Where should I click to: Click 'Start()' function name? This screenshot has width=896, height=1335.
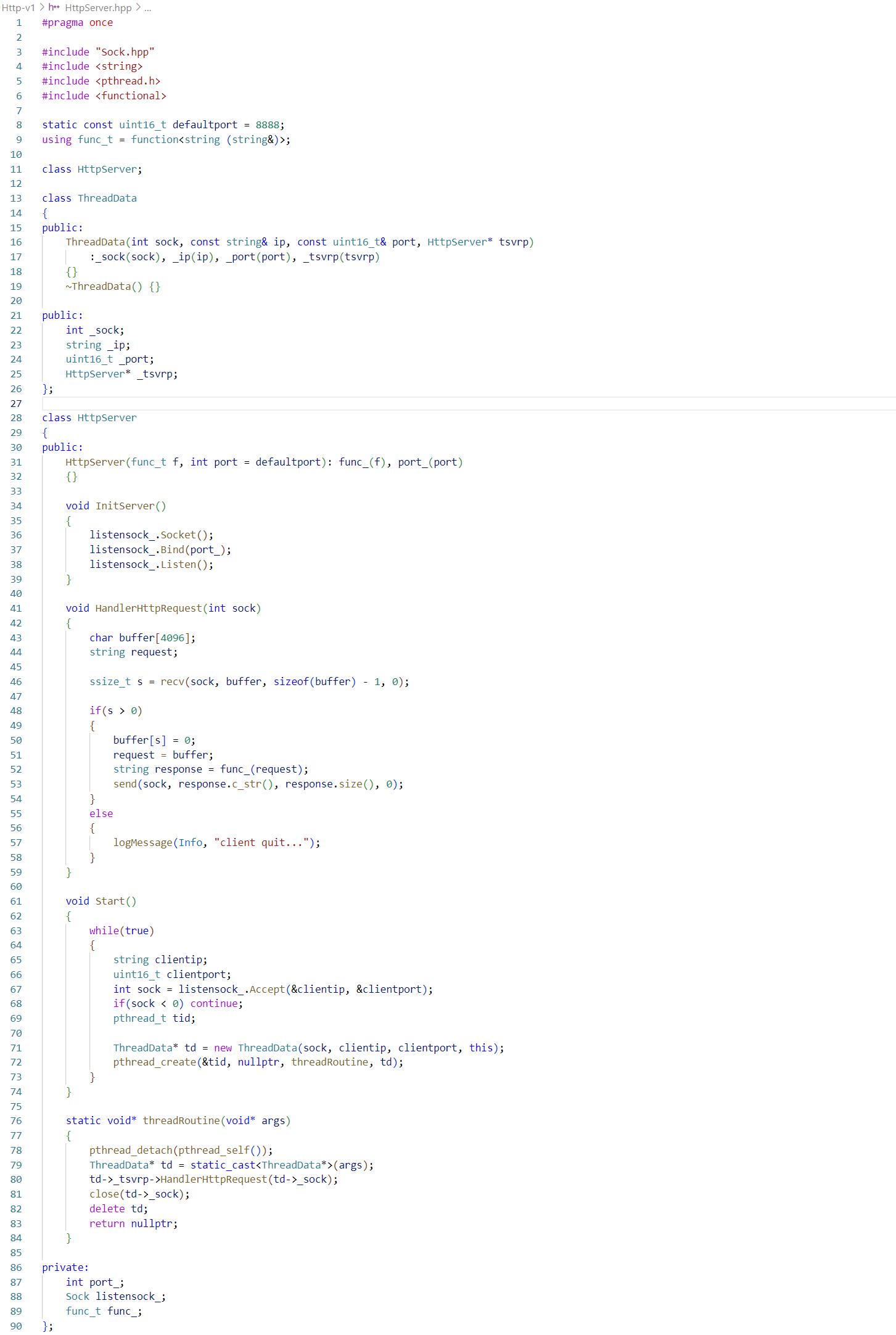tap(116, 902)
